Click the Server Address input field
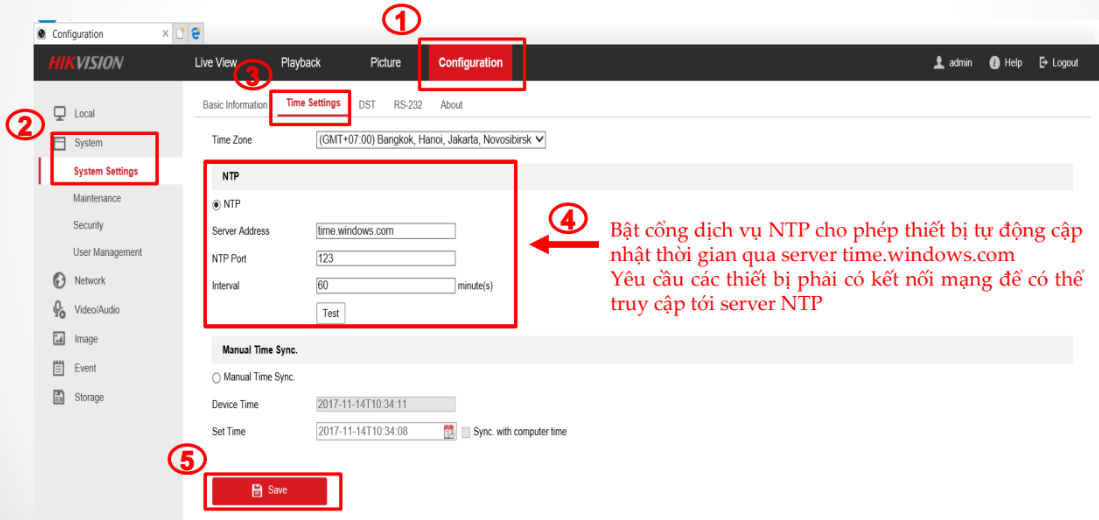 click(385, 231)
